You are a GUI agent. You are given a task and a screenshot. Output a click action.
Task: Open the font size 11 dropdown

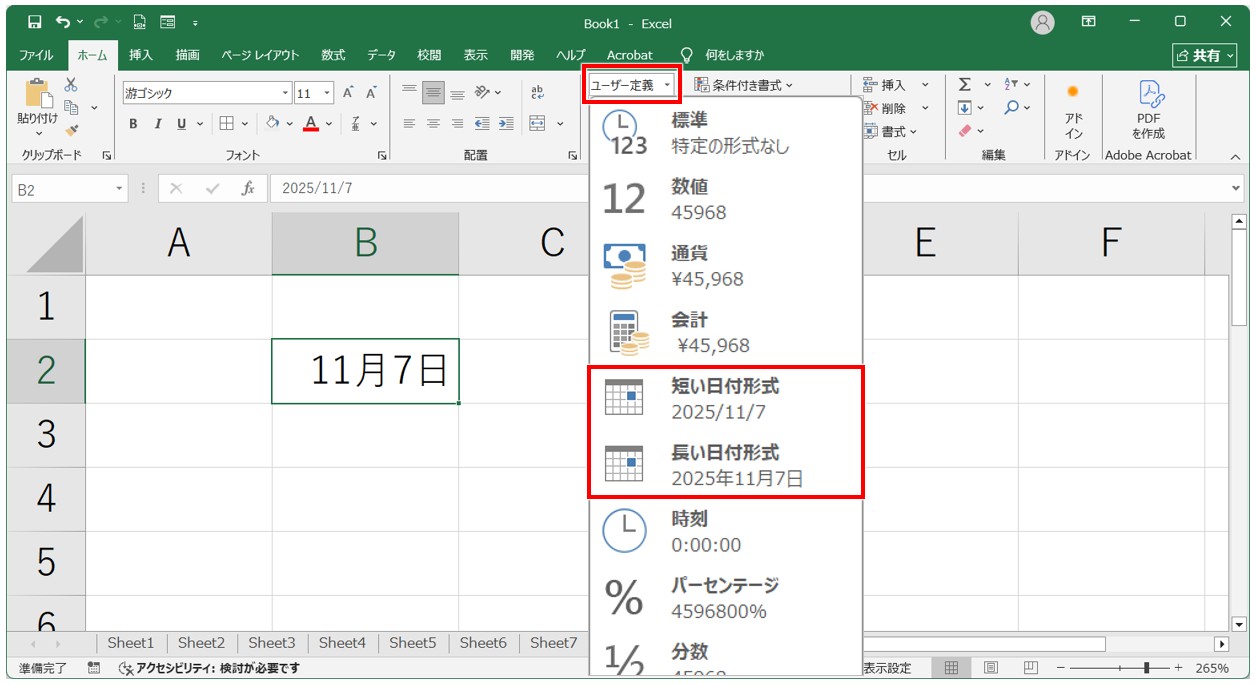326,92
